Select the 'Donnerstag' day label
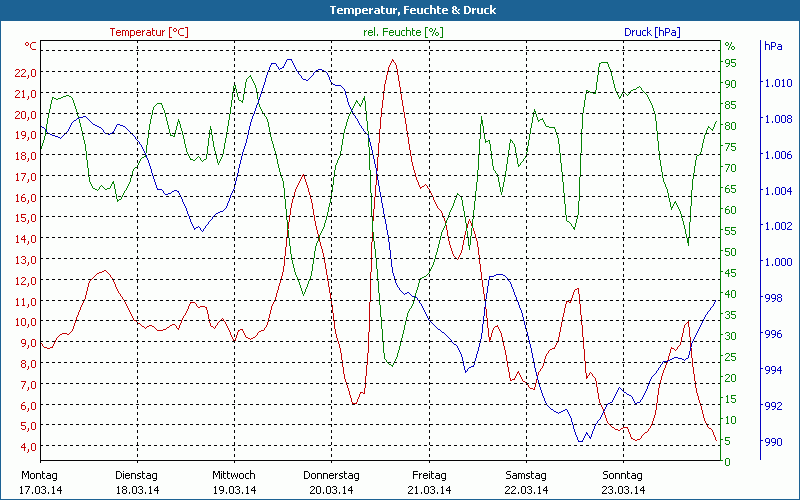Screen dimensions: 800x500 [331, 475]
